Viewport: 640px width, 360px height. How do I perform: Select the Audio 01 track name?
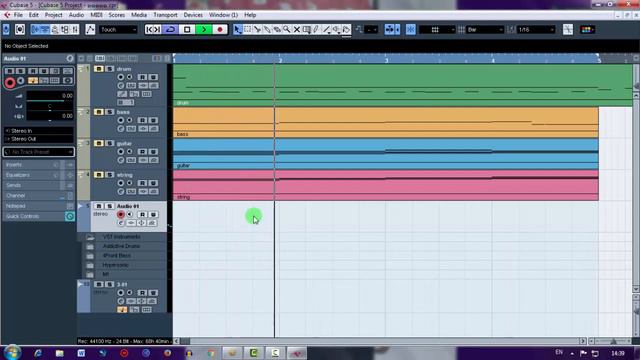128,206
